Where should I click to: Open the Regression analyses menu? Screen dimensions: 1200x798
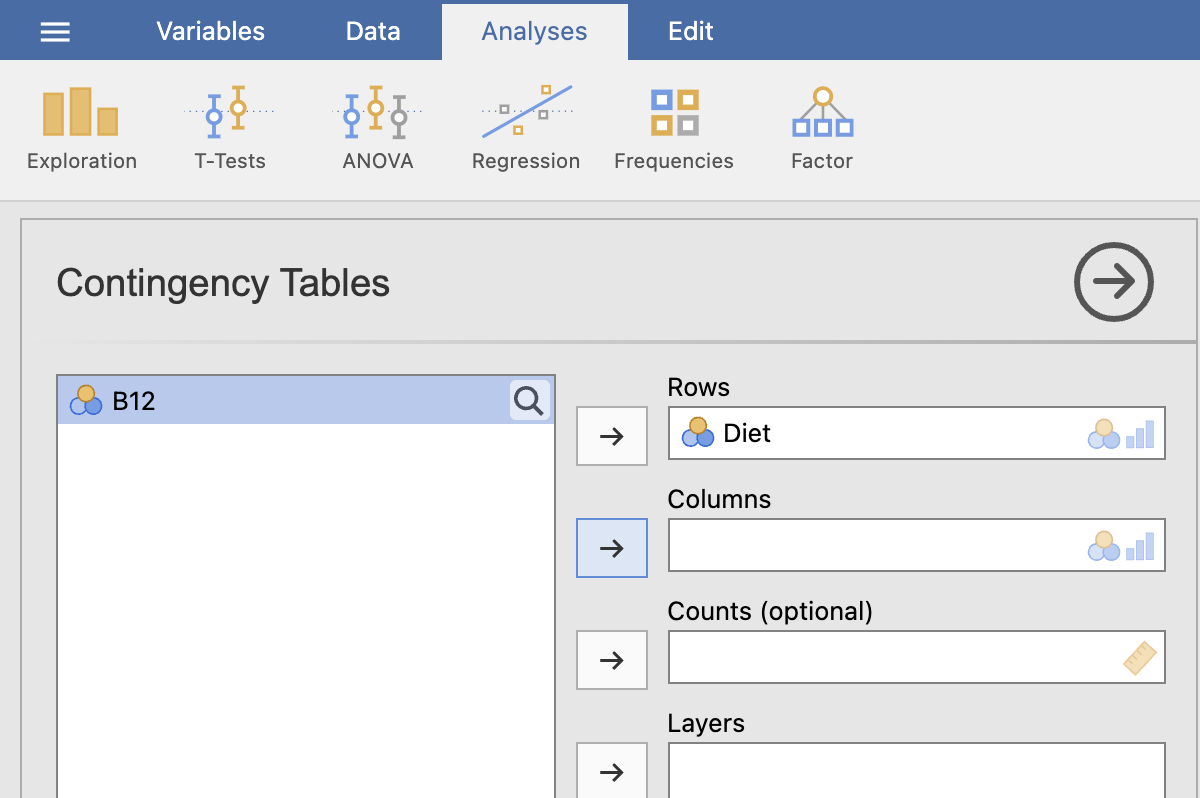tap(526, 128)
